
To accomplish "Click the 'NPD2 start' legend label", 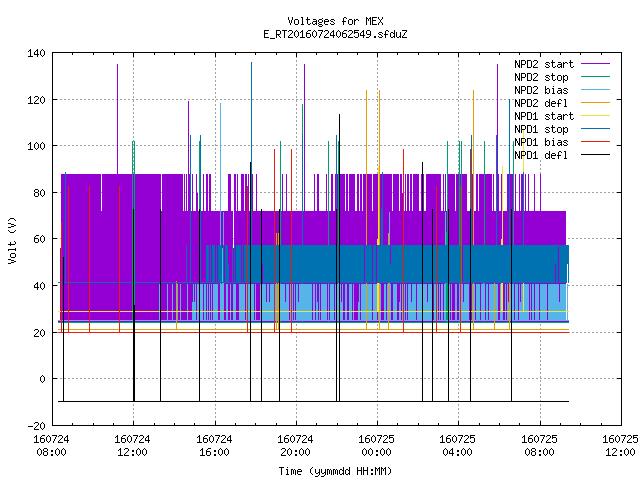I will click(x=544, y=64).
